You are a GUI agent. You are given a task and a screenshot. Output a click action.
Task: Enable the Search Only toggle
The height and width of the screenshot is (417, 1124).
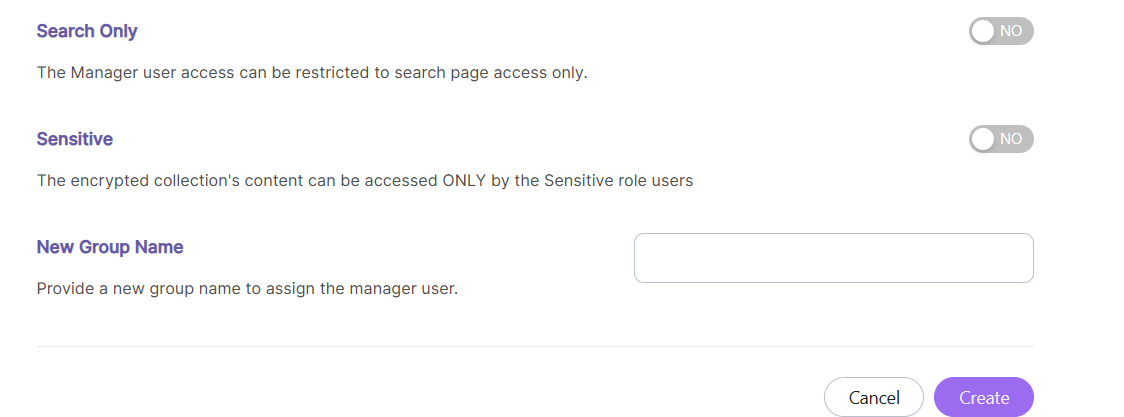coord(1000,31)
